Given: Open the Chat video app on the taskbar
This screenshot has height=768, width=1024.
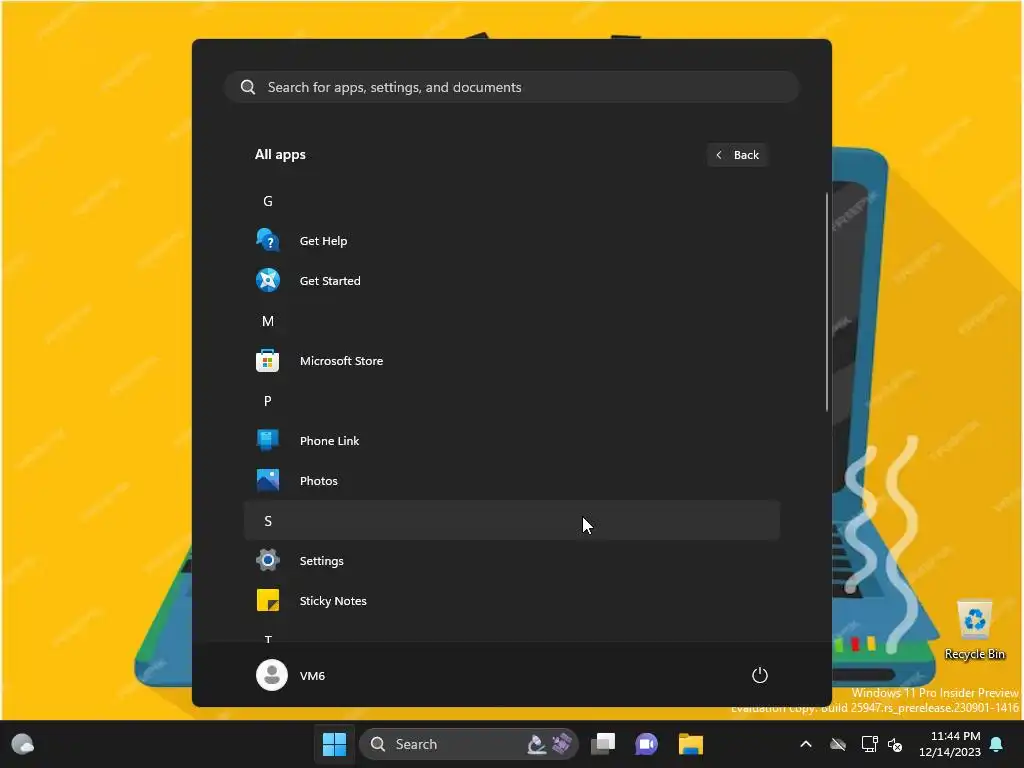Looking at the screenshot, I should click(x=647, y=744).
